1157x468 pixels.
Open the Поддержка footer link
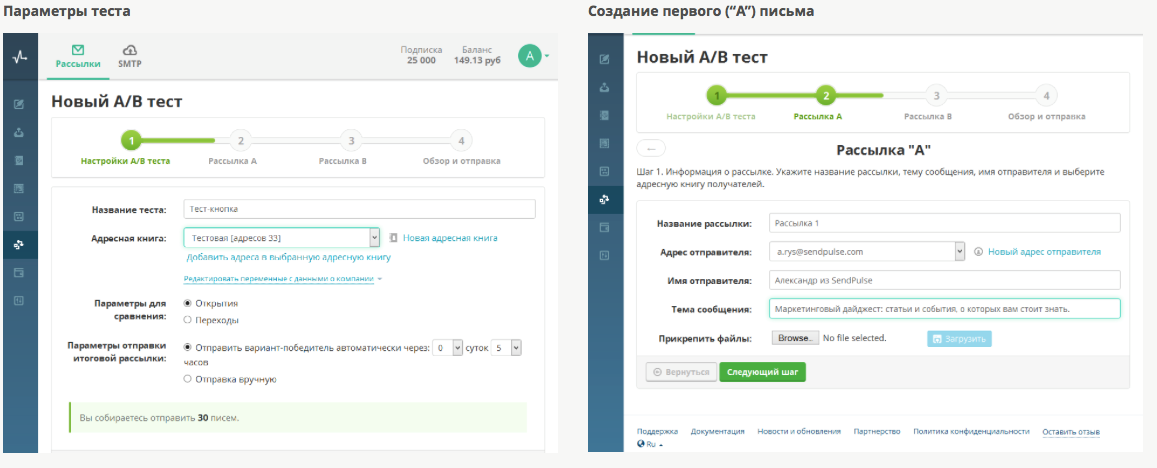(x=657, y=431)
